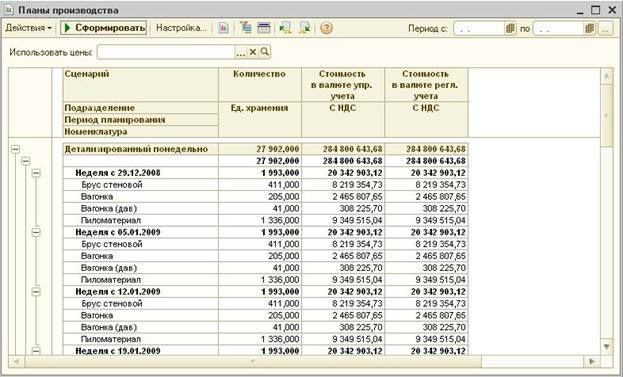Select the Неделя с 19.01.2009 row label
The height and width of the screenshot is (377, 623).
tap(118, 351)
